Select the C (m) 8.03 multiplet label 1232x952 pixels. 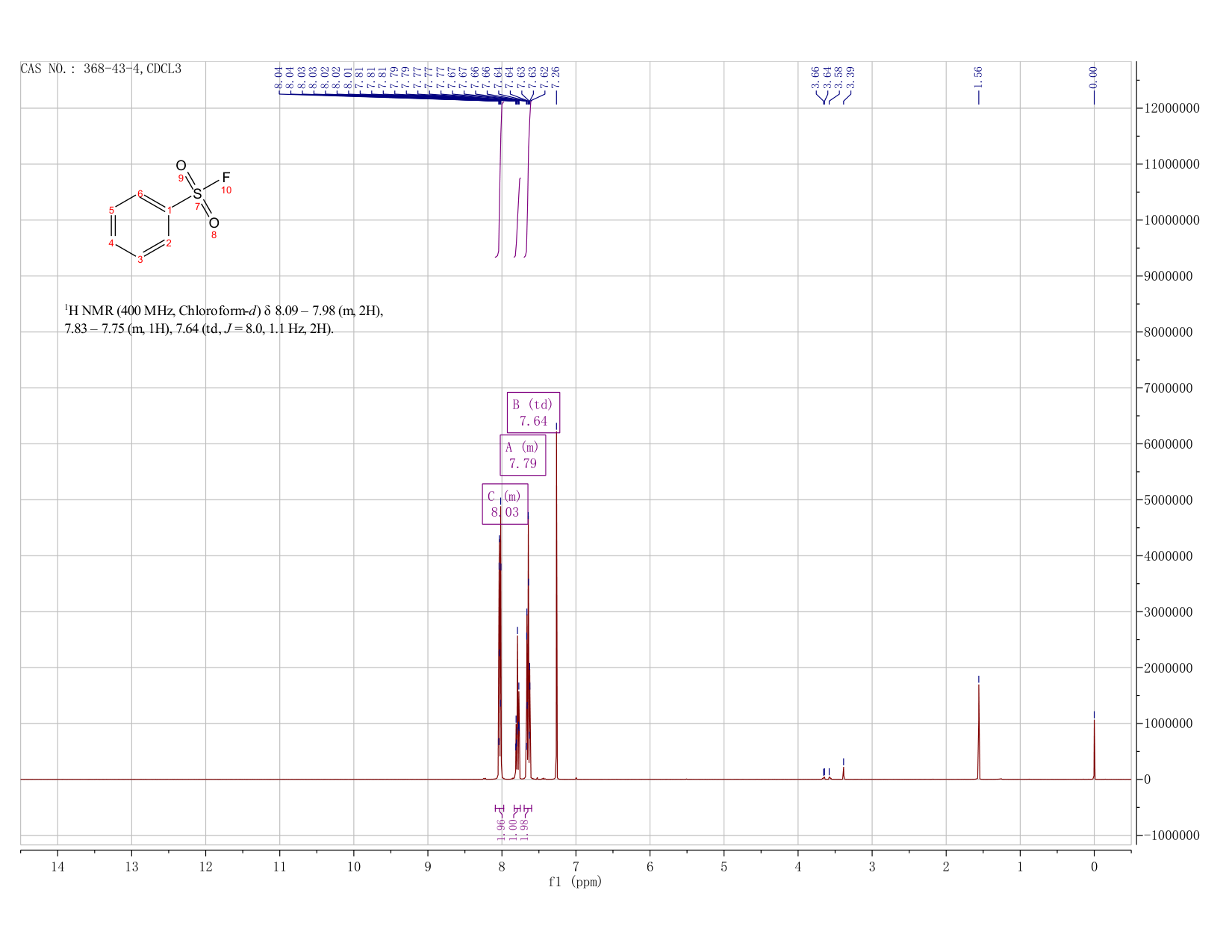coord(505,504)
